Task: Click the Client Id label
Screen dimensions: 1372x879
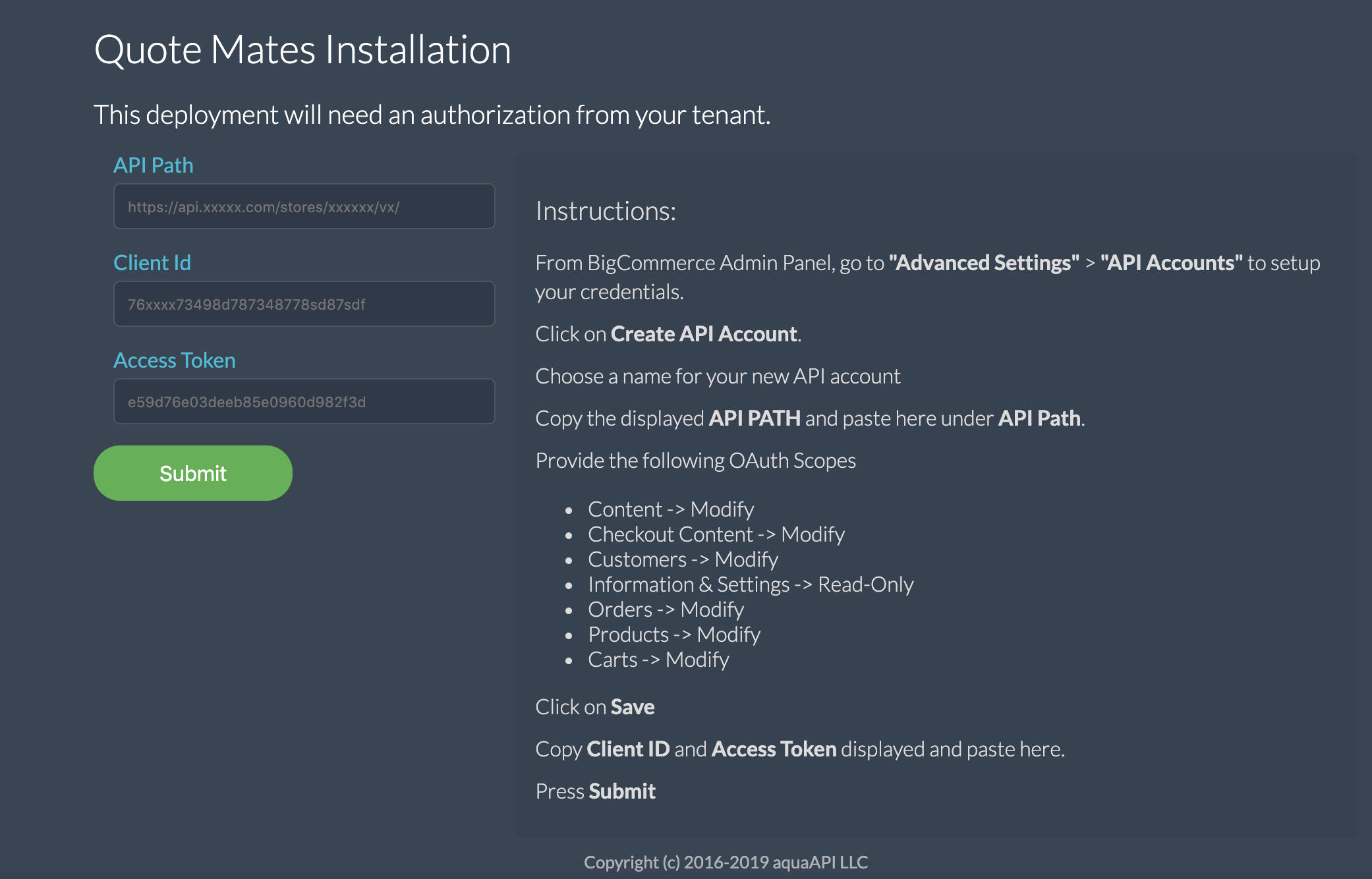Action: [152, 263]
